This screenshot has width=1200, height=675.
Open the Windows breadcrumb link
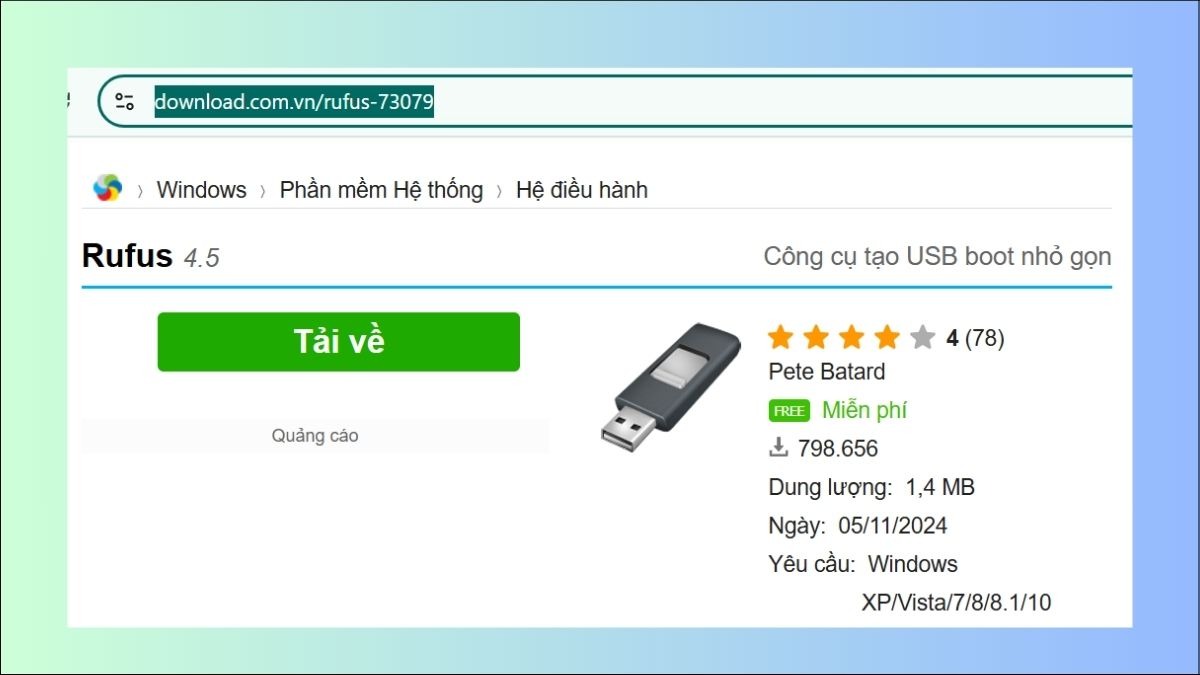[x=201, y=190]
